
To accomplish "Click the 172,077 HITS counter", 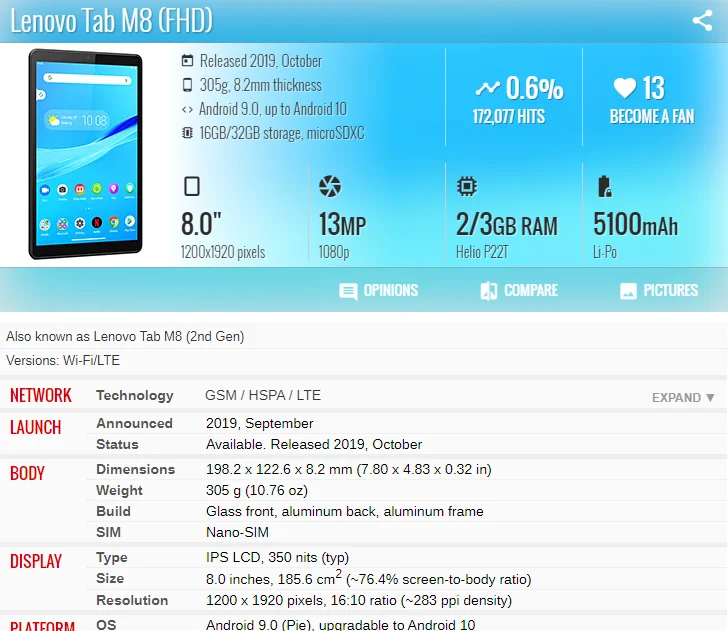I will 509,117.
